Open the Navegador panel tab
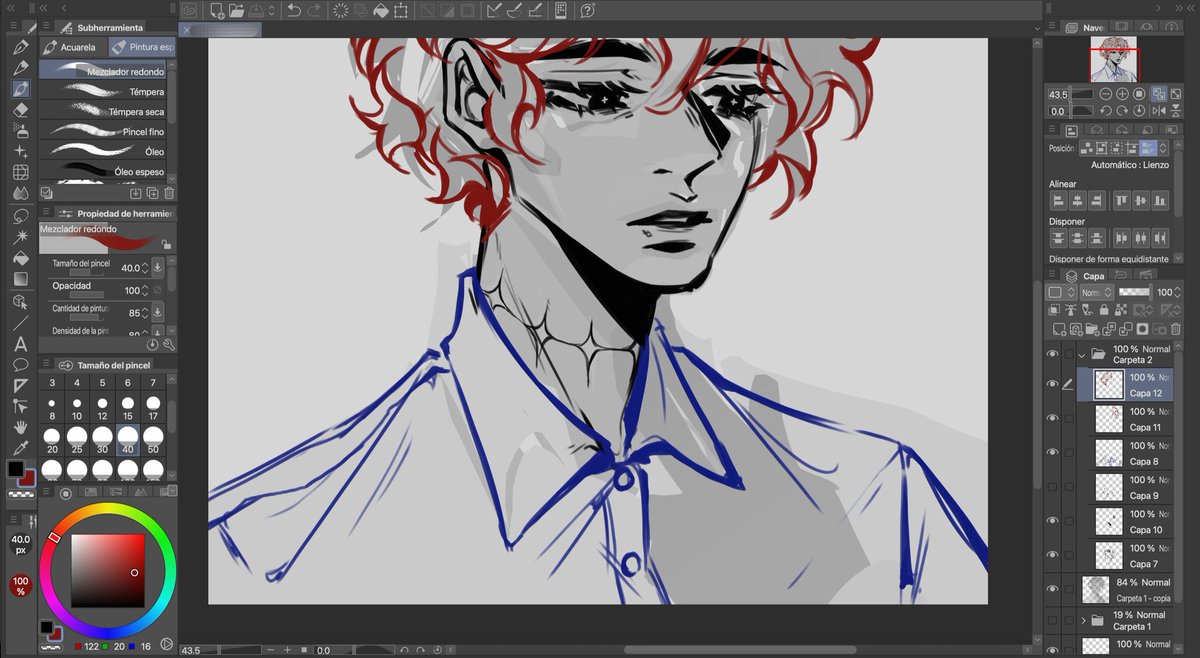 click(x=1085, y=27)
